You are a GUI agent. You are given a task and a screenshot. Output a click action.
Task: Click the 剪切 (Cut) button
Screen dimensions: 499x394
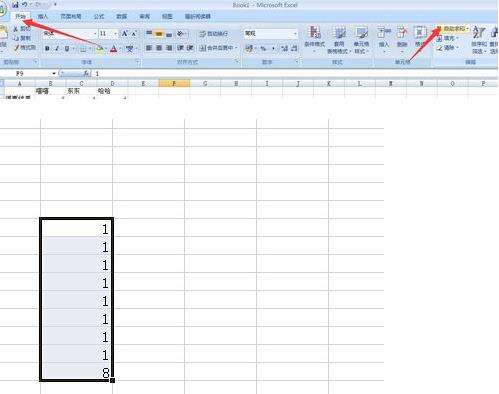point(22,29)
